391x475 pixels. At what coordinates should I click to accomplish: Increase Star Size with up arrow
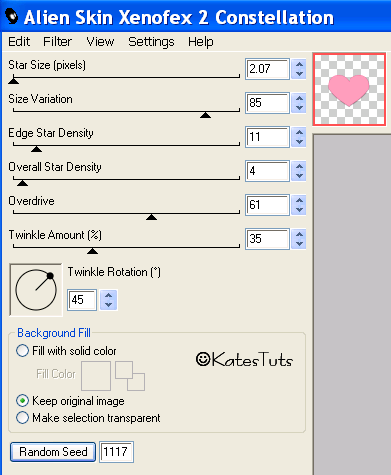coord(299,64)
